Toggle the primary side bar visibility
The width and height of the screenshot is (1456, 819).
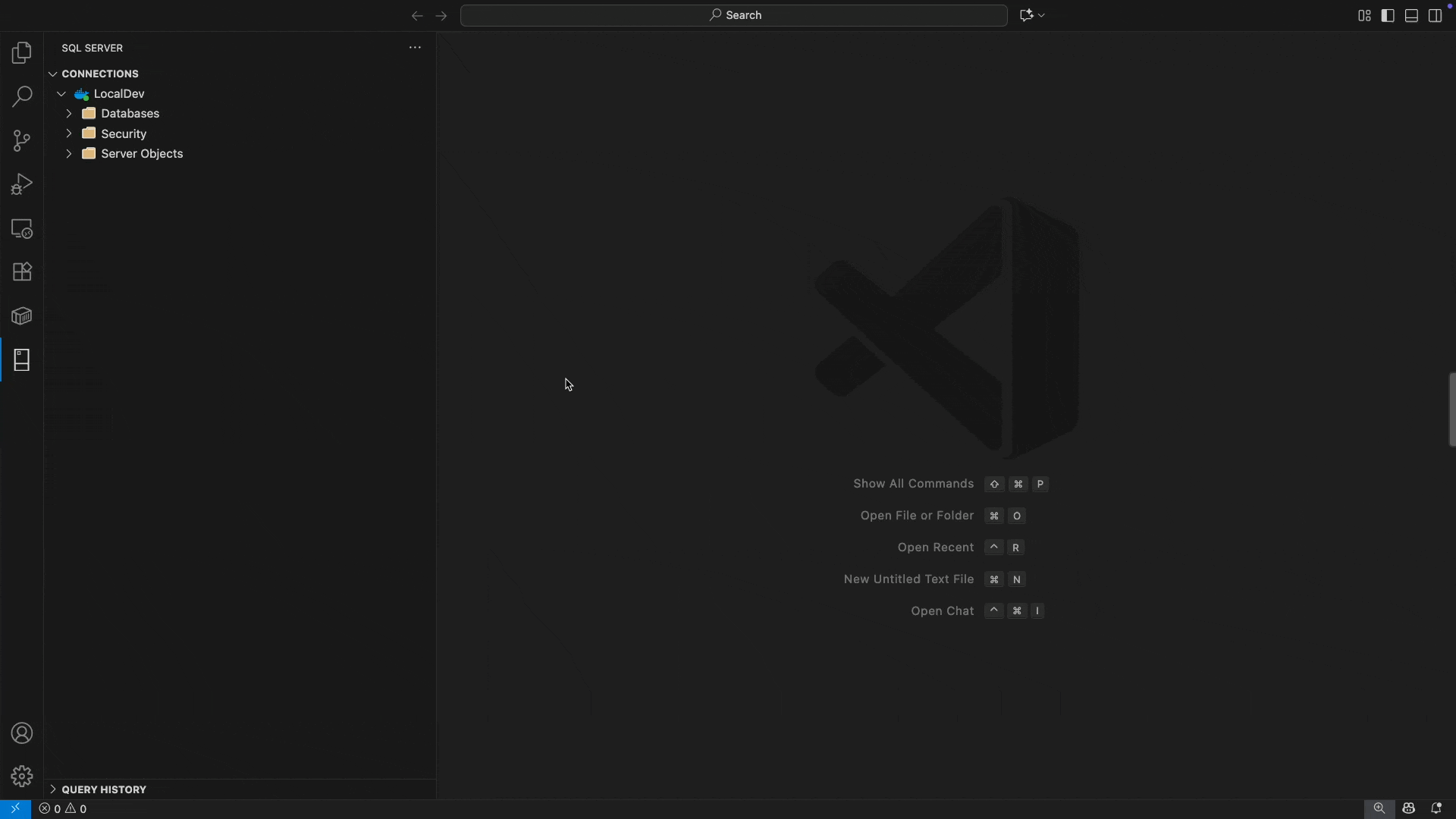coord(1388,16)
